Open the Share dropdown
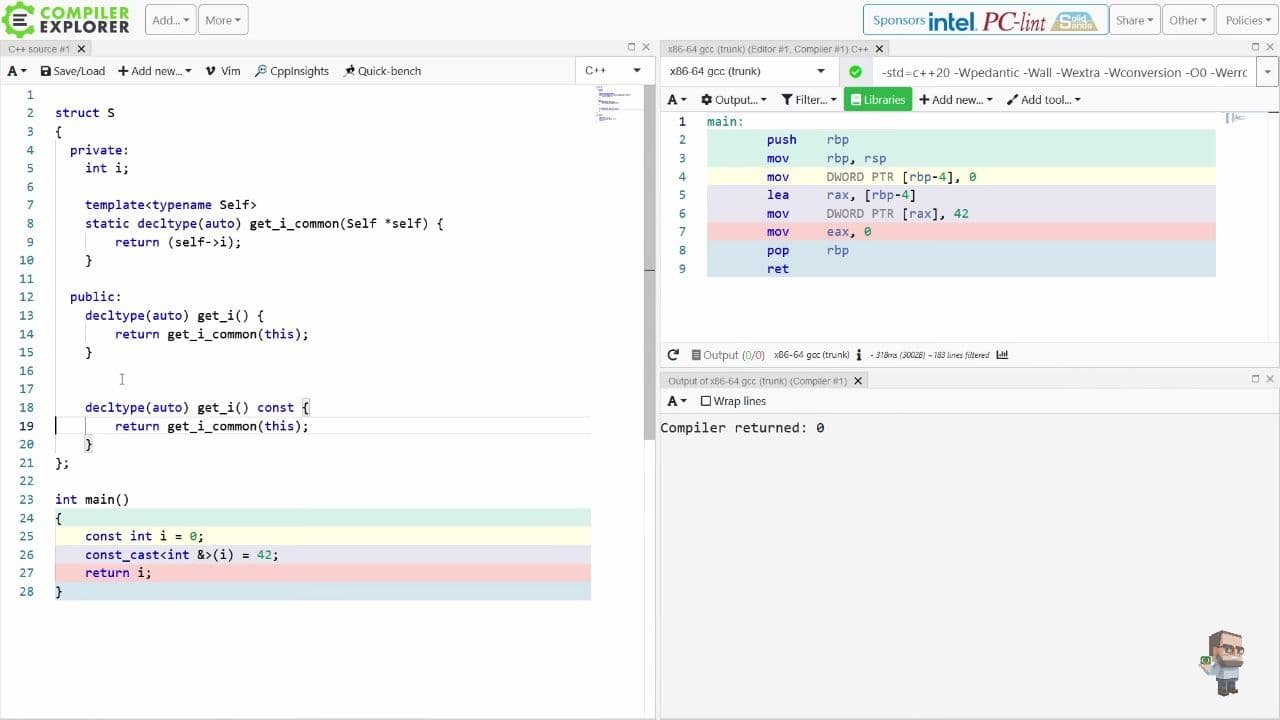The height and width of the screenshot is (720, 1280). click(1135, 20)
